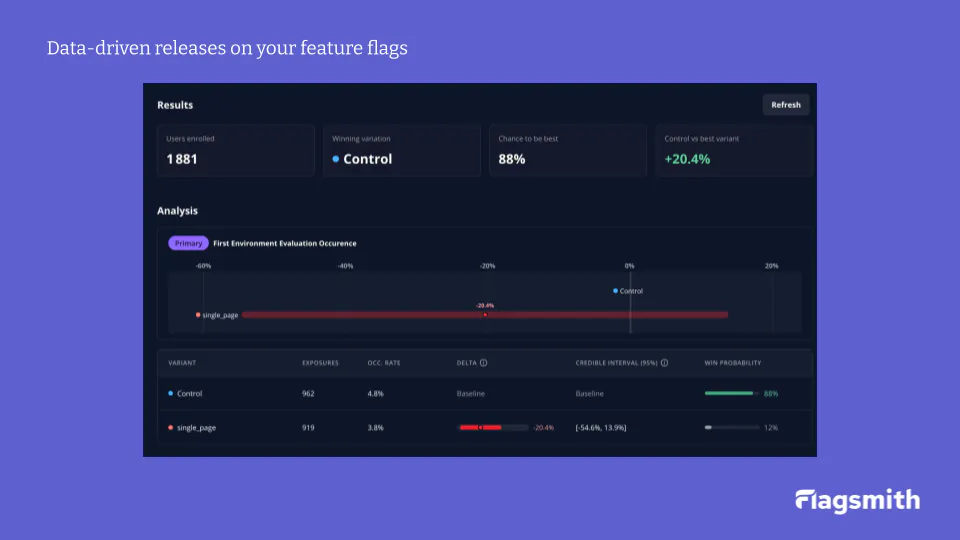The width and height of the screenshot is (960, 540).
Task: Open the Credible Interval info icon
Action: (x=664, y=363)
